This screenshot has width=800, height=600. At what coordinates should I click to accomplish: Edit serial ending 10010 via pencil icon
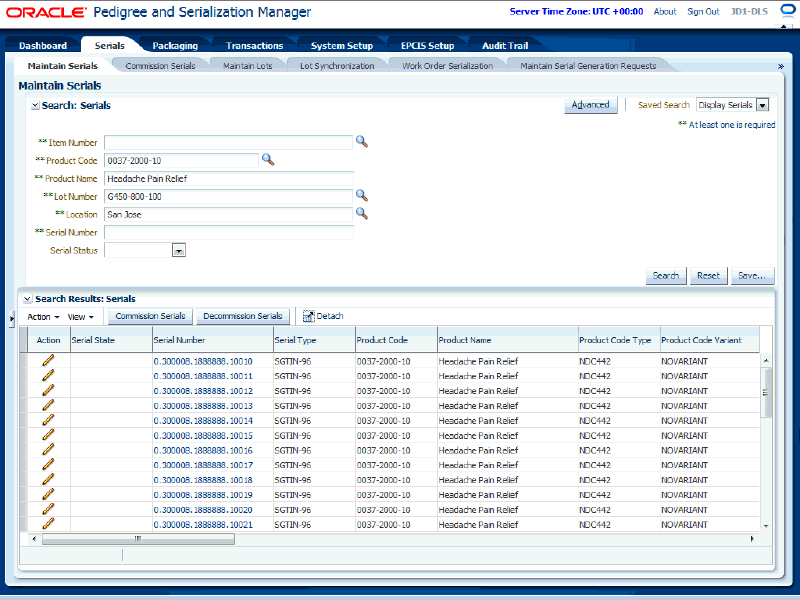click(x=48, y=361)
